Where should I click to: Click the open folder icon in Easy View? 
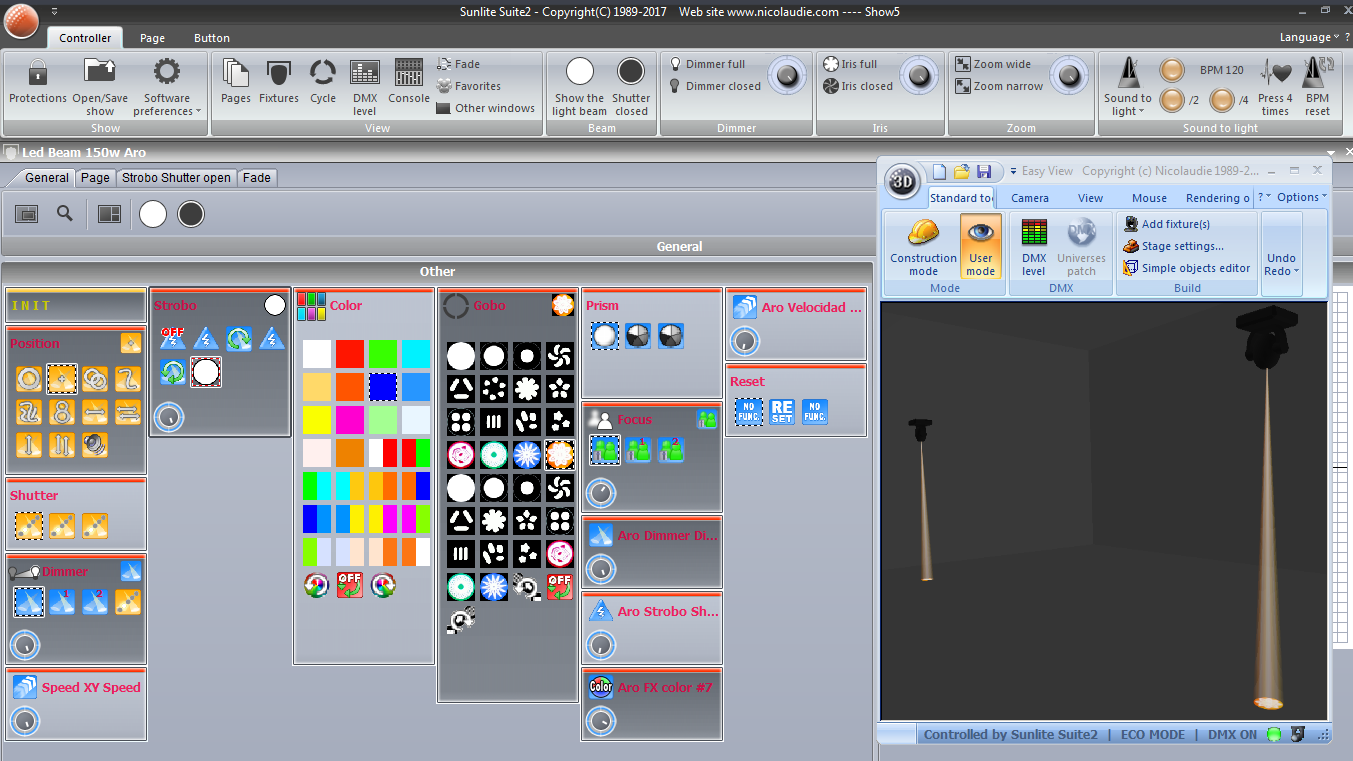coord(961,171)
